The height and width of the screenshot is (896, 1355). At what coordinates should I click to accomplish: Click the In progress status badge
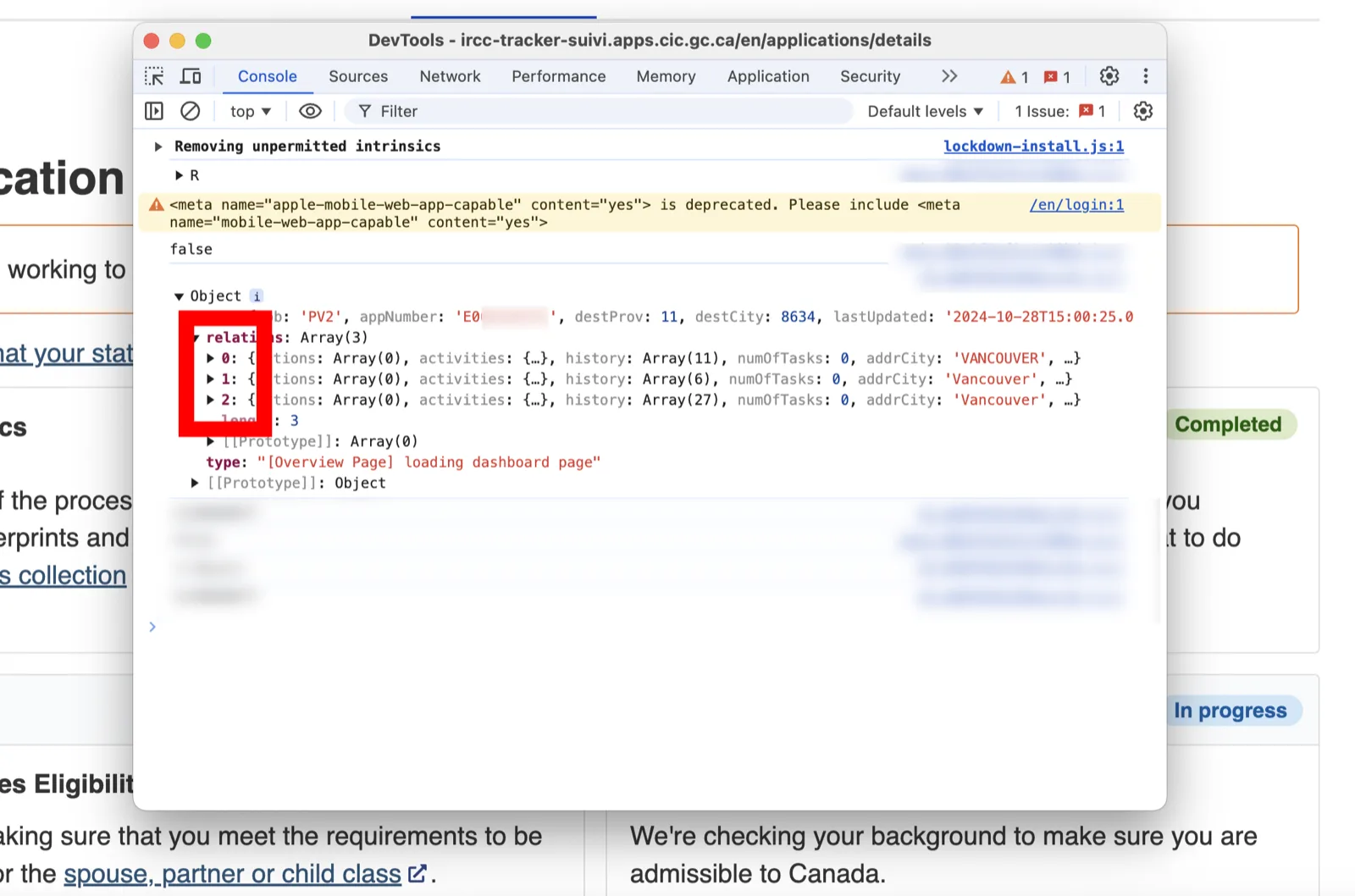click(x=1230, y=711)
